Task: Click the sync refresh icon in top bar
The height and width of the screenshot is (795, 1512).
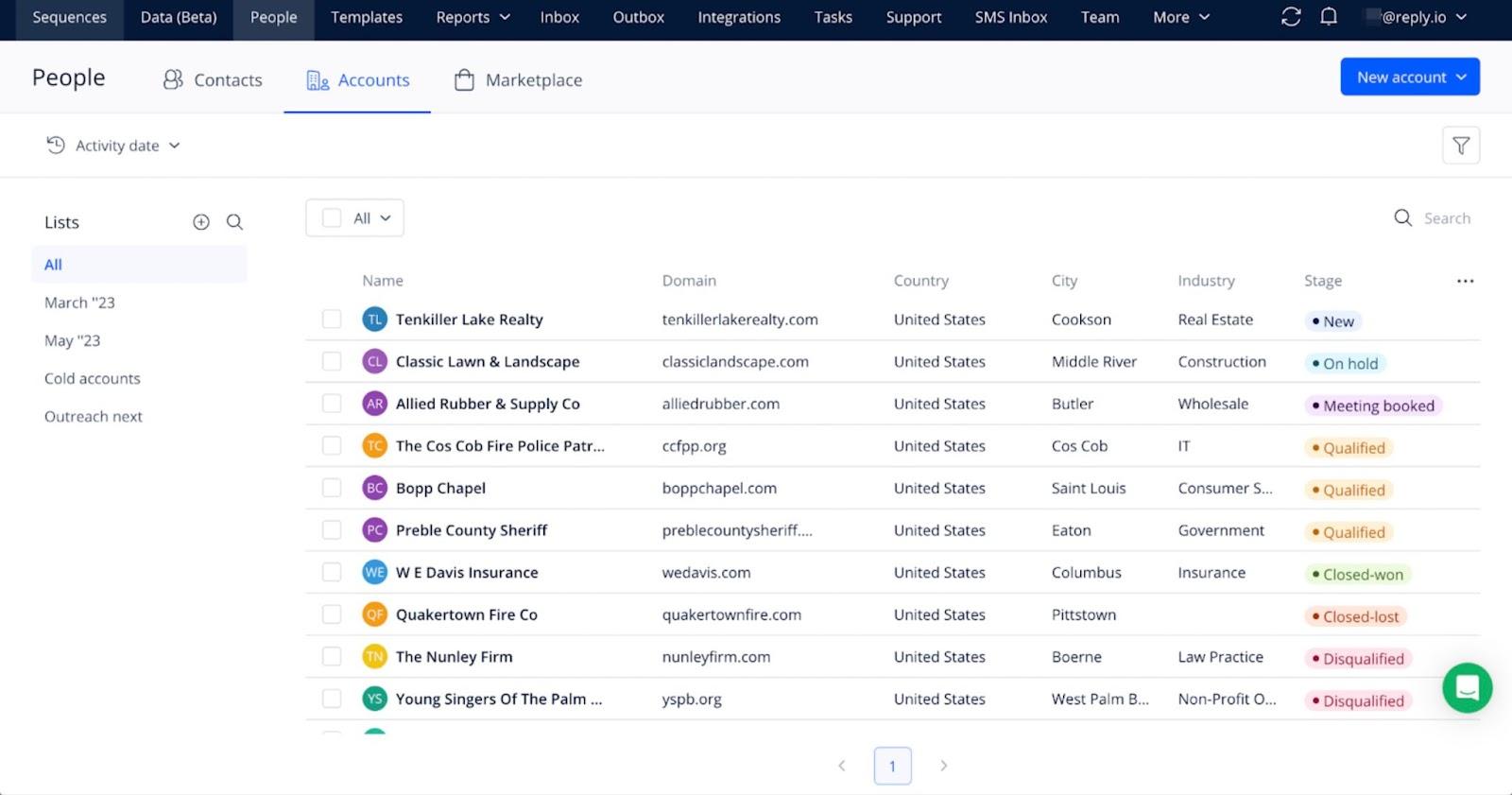Action: 1291,17
